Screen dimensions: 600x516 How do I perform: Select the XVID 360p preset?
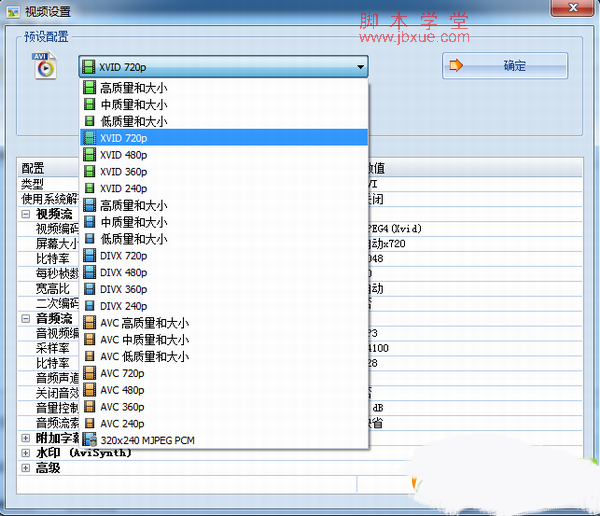pyautogui.click(x=224, y=171)
